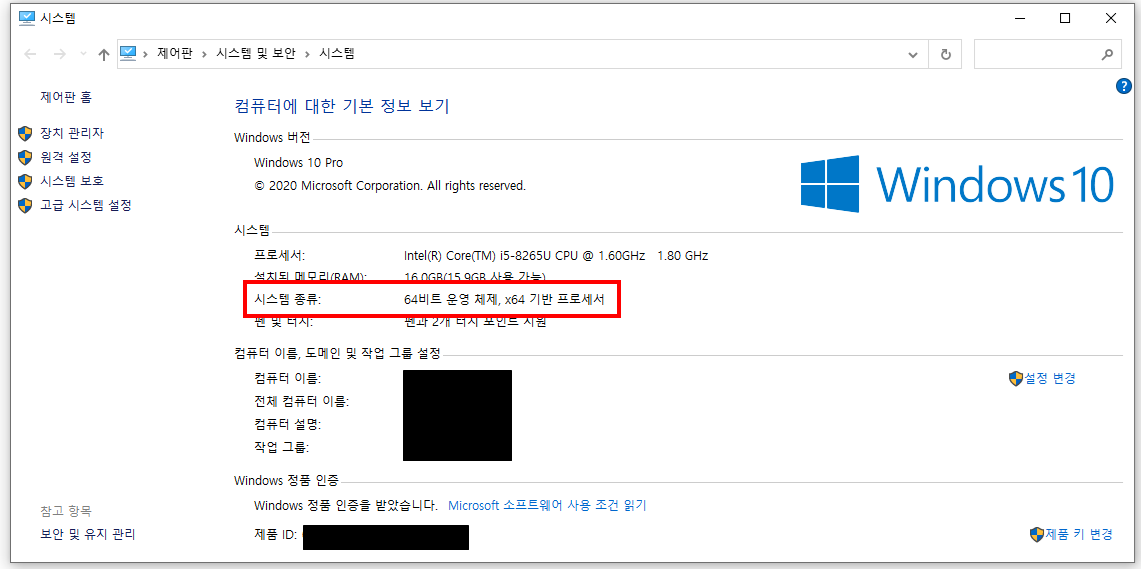Open 고급 시스템 설정 link

click(86, 205)
